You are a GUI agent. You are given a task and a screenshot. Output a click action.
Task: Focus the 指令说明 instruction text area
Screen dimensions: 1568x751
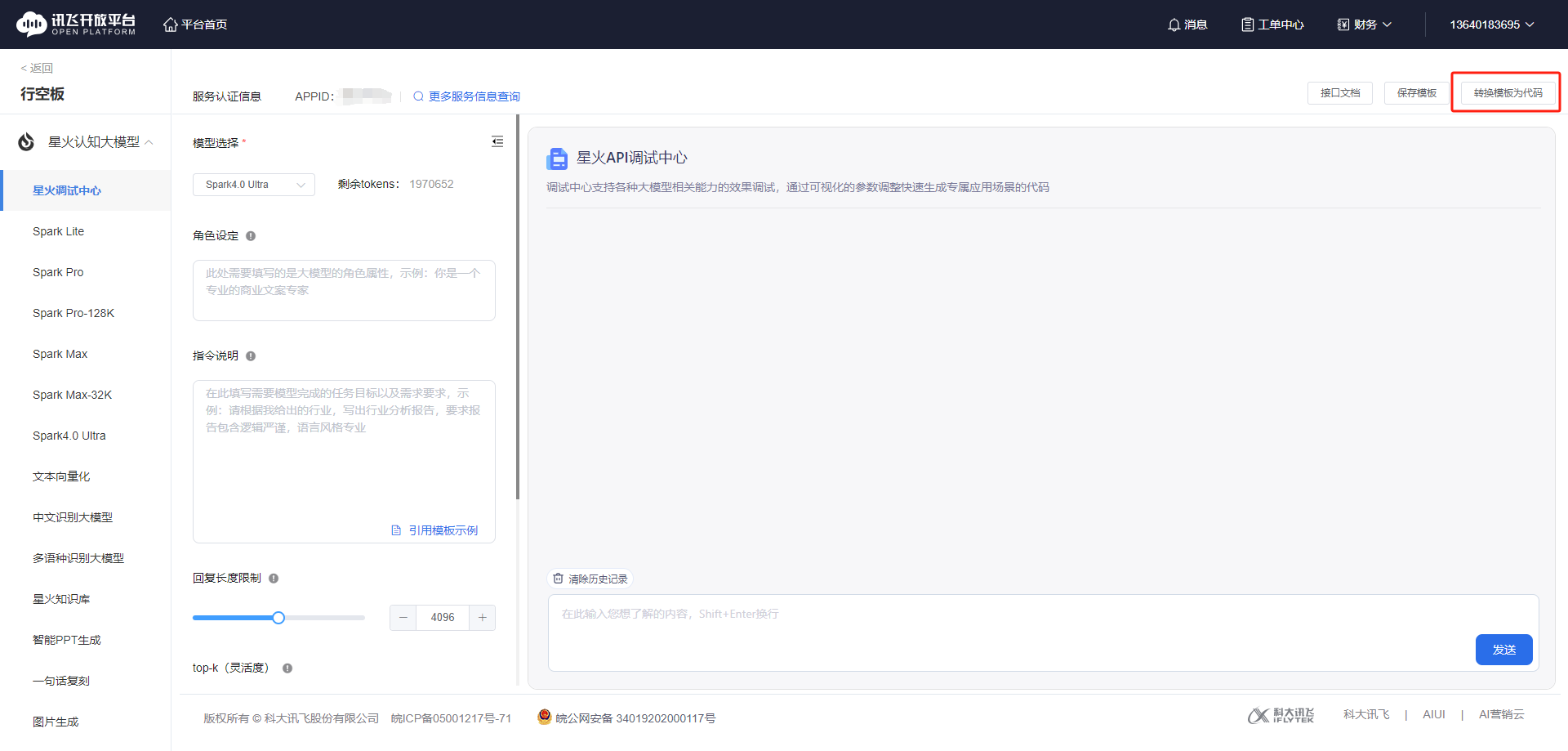344,461
